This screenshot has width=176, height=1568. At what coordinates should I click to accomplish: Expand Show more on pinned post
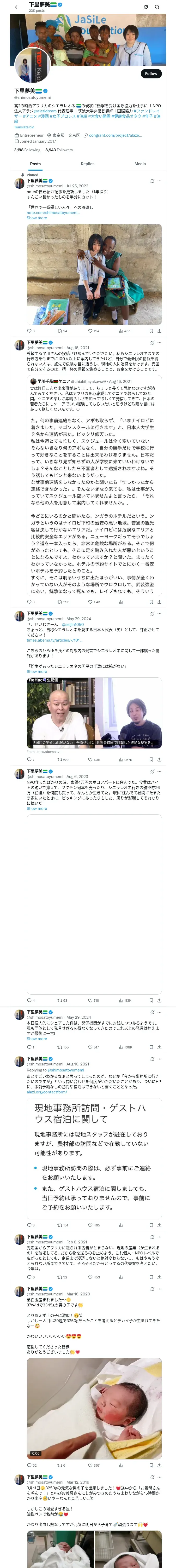click(x=37, y=217)
